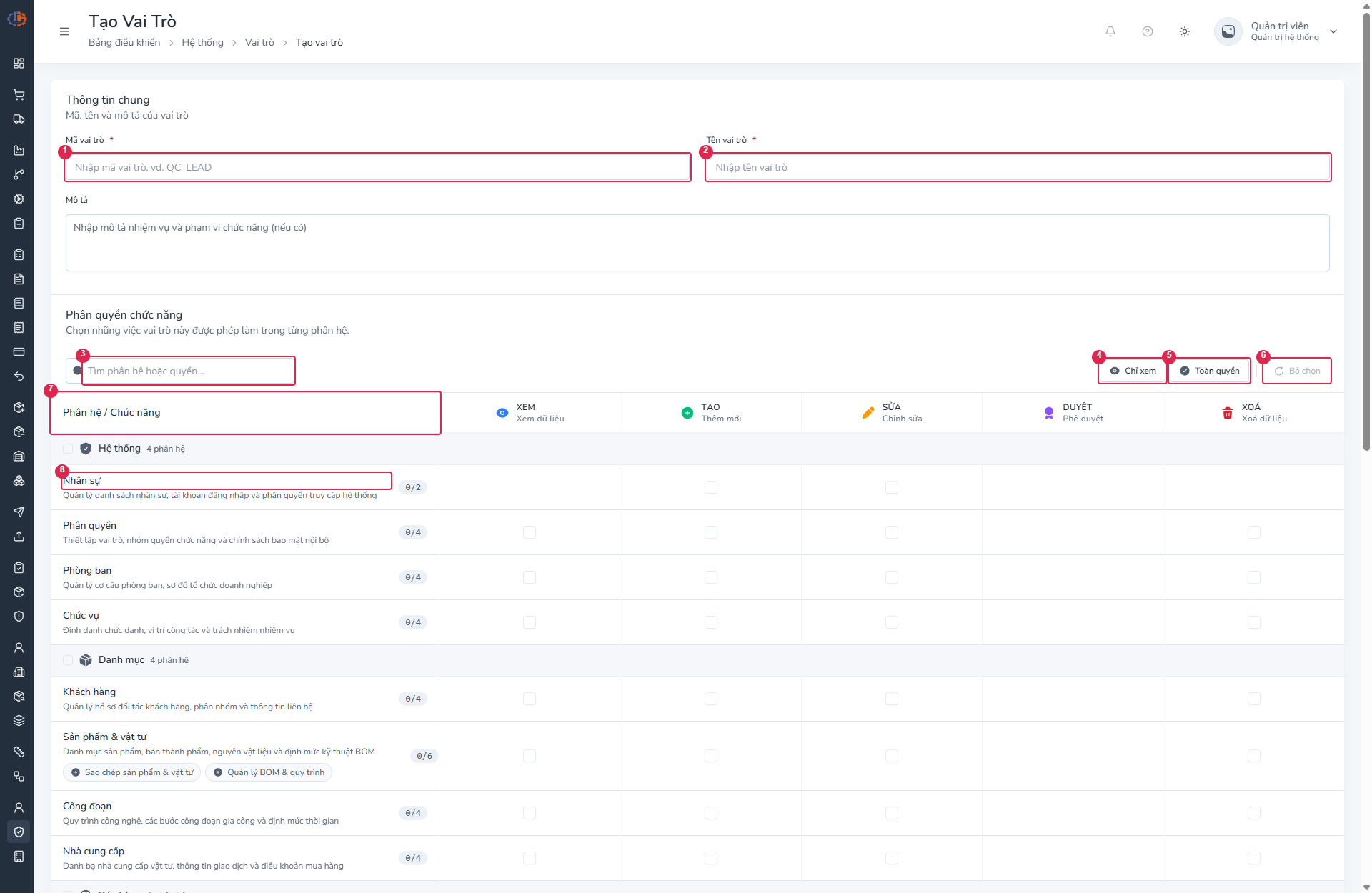This screenshot has height=893, width=1372.
Task: Open the notifications bell icon
Action: tap(1110, 31)
